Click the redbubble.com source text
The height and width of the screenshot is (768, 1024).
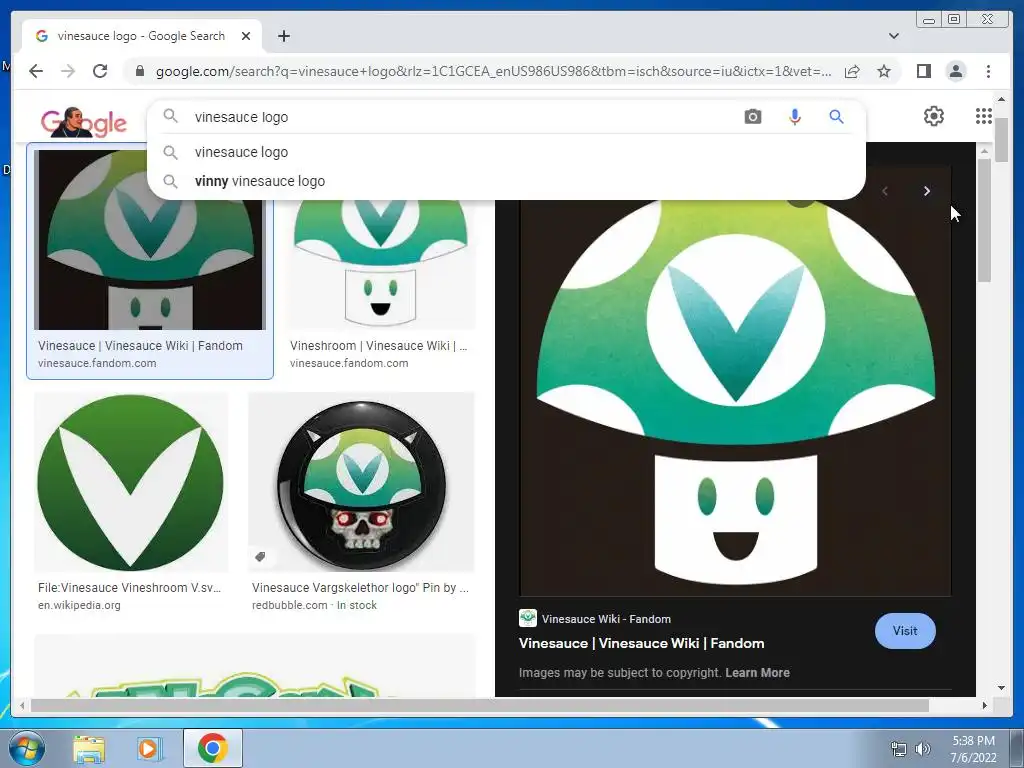click(x=289, y=605)
